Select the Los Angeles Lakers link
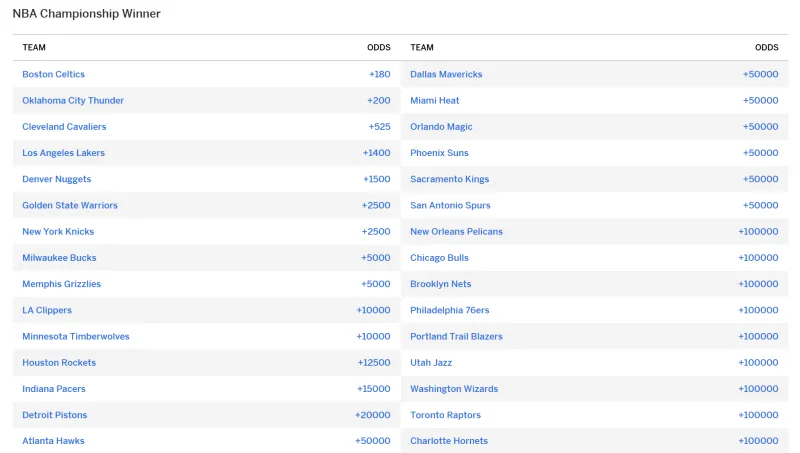Image resolution: width=800 pixels, height=453 pixels. (x=63, y=153)
